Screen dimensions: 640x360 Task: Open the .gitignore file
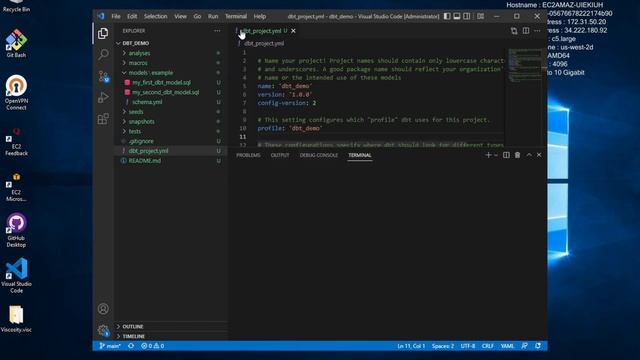(x=141, y=141)
